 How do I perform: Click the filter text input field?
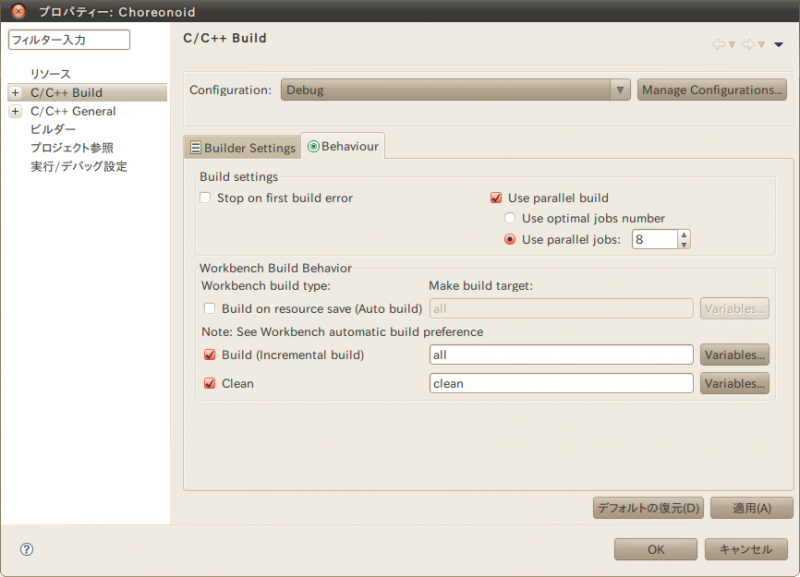pos(69,40)
